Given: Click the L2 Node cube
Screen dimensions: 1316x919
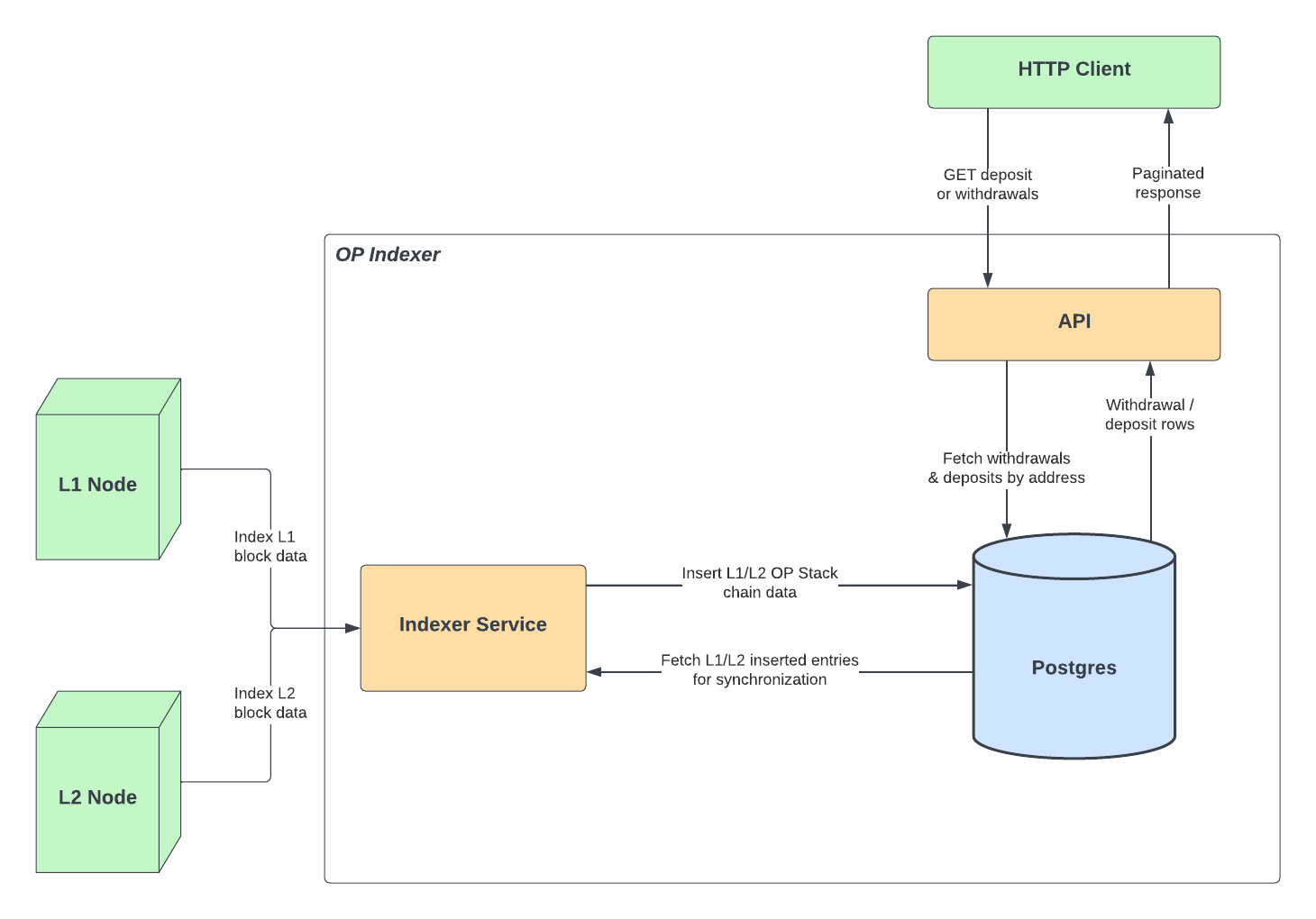Looking at the screenshot, I should point(108,782).
